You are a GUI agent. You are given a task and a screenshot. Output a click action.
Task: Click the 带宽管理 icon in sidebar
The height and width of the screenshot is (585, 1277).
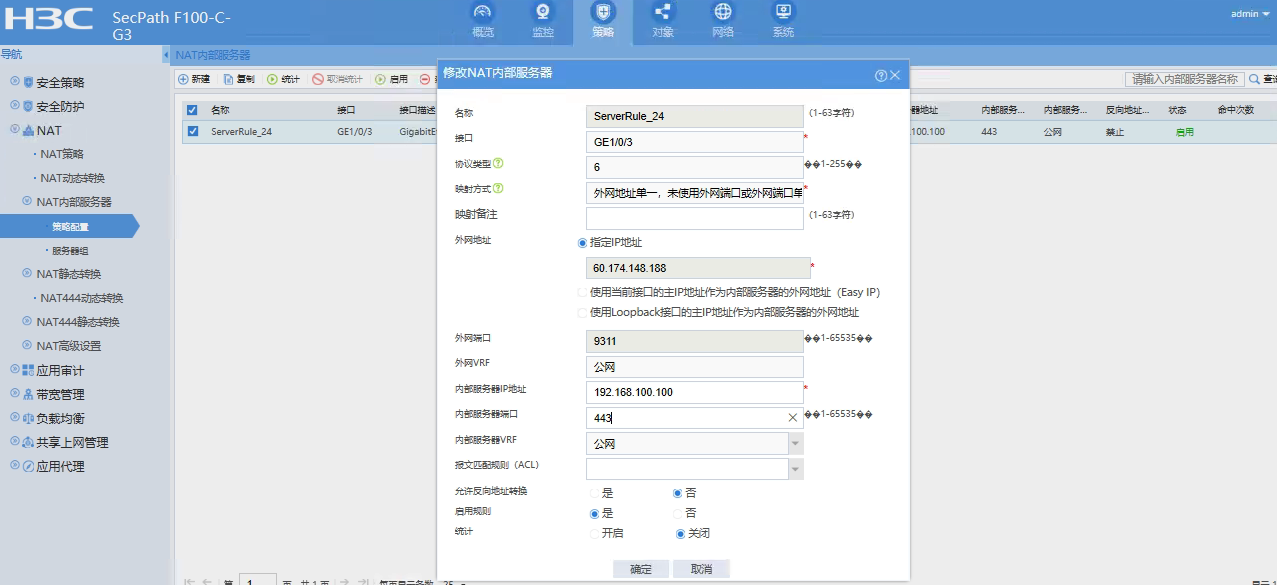pos(28,394)
